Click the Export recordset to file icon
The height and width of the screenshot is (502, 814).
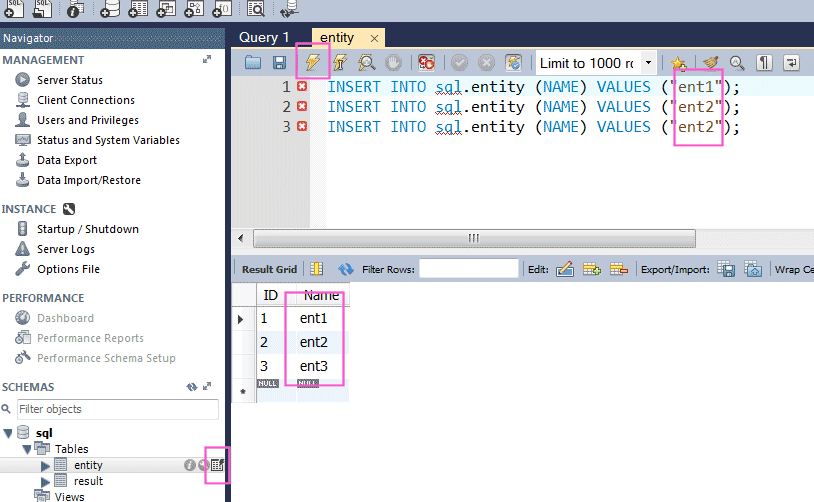pos(727,269)
